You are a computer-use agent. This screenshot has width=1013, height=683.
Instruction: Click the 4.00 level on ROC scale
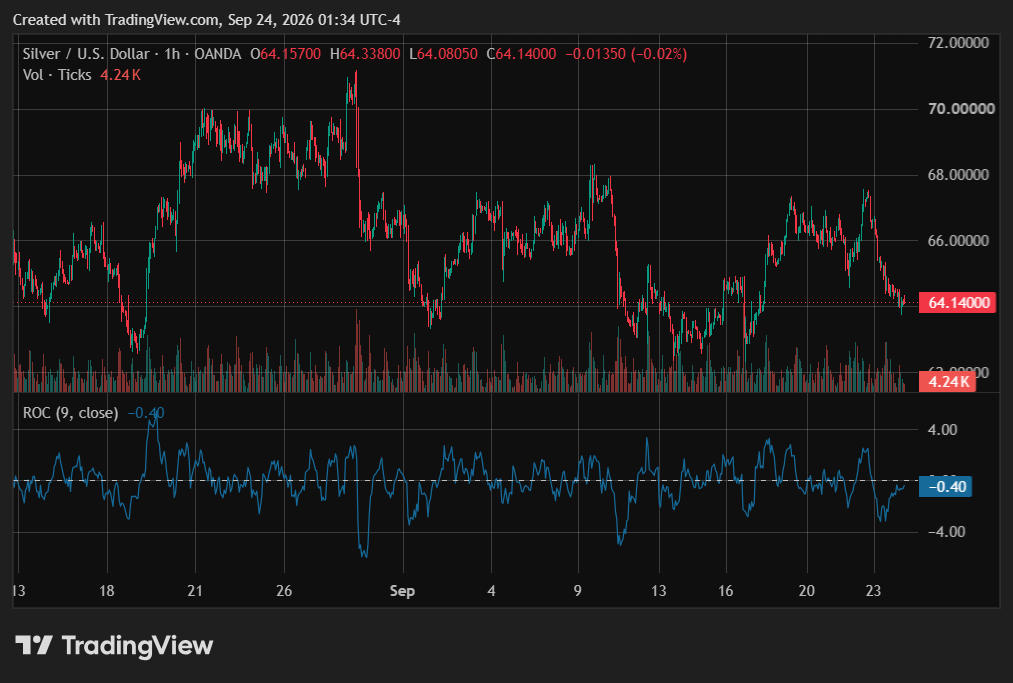point(943,430)
